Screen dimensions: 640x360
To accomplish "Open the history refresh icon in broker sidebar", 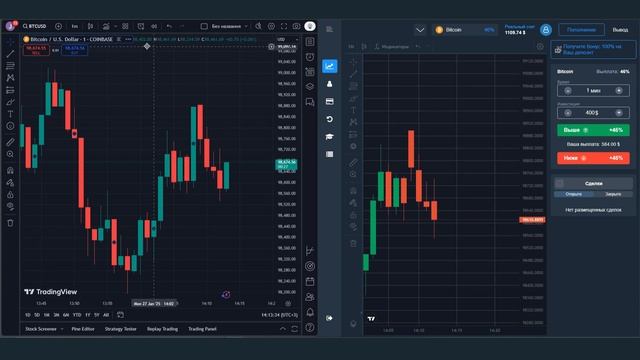I will (x=329, y=119).
